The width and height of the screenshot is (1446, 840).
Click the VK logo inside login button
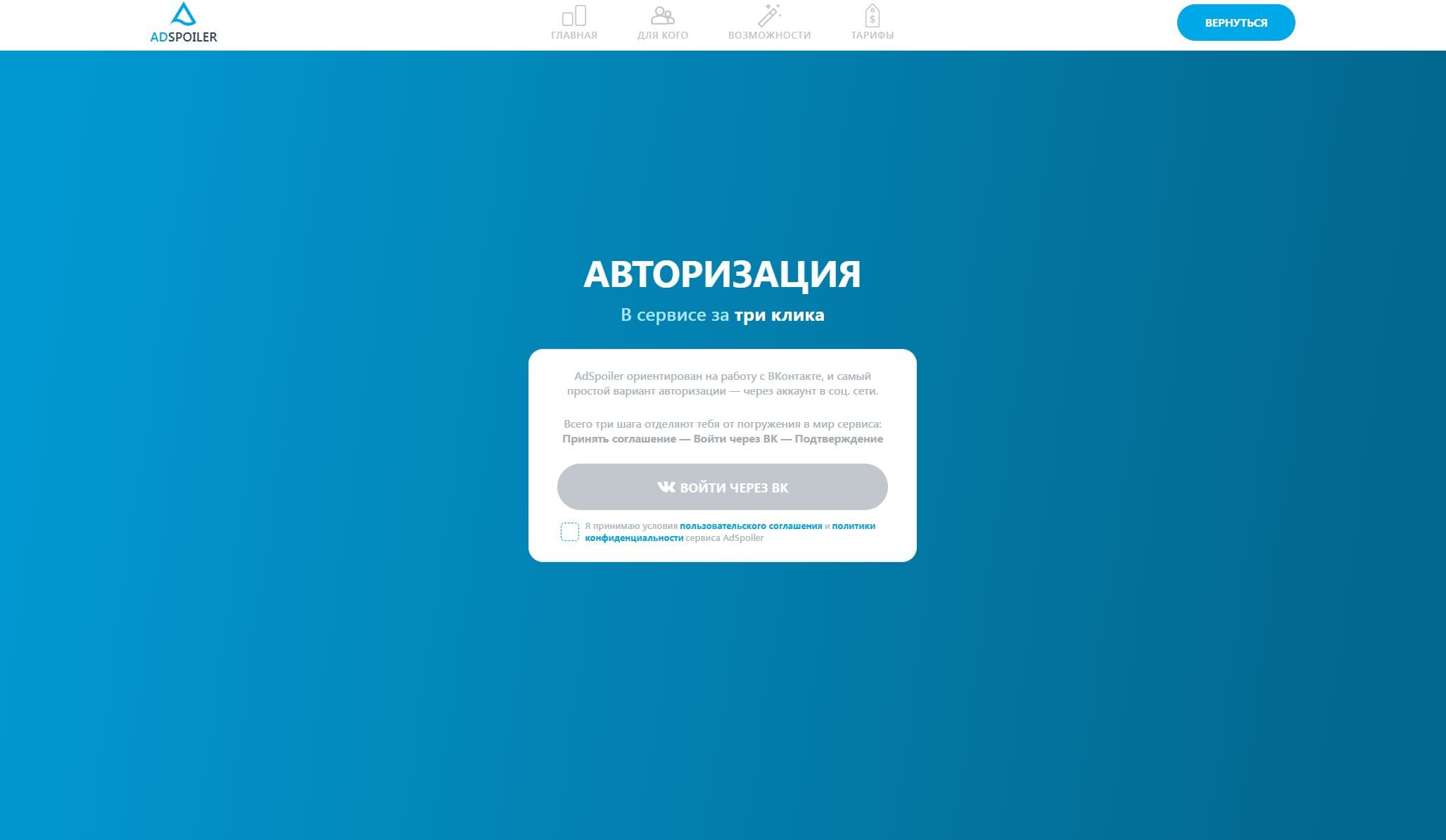coord(666,487)
